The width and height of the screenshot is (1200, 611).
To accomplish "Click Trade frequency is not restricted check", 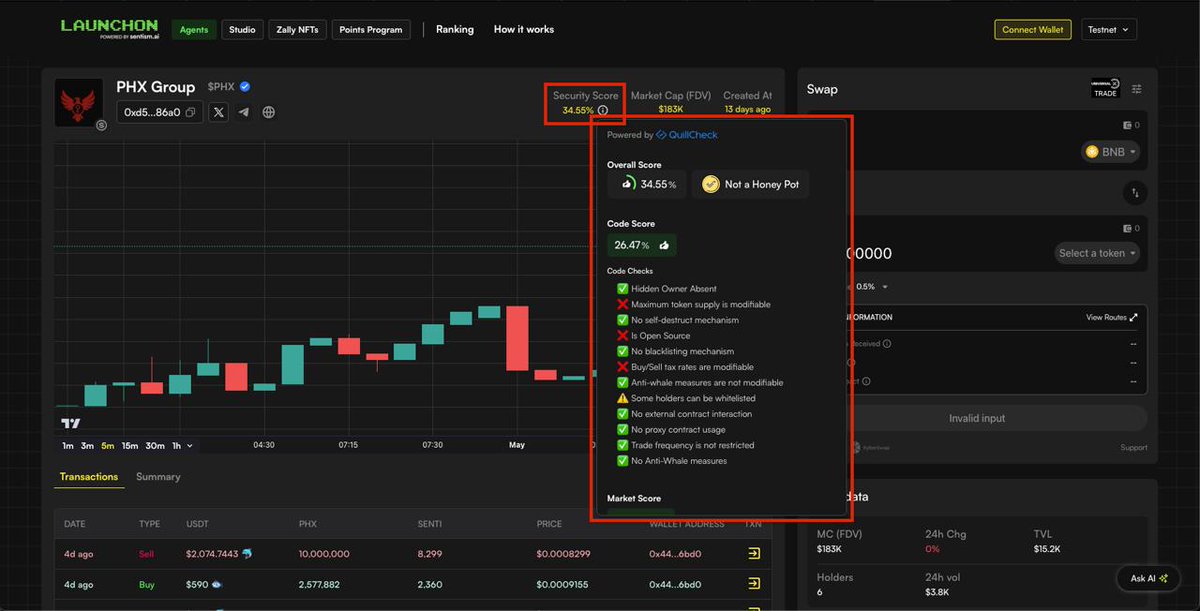I will coord(686,445).
